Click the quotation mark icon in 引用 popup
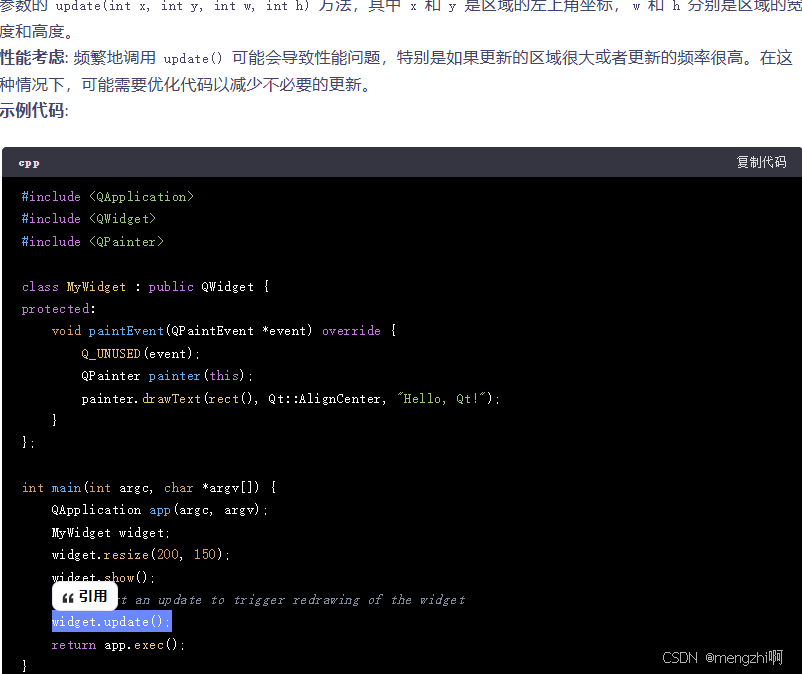Screen dimensions: 802x674 tap(68, 598)
